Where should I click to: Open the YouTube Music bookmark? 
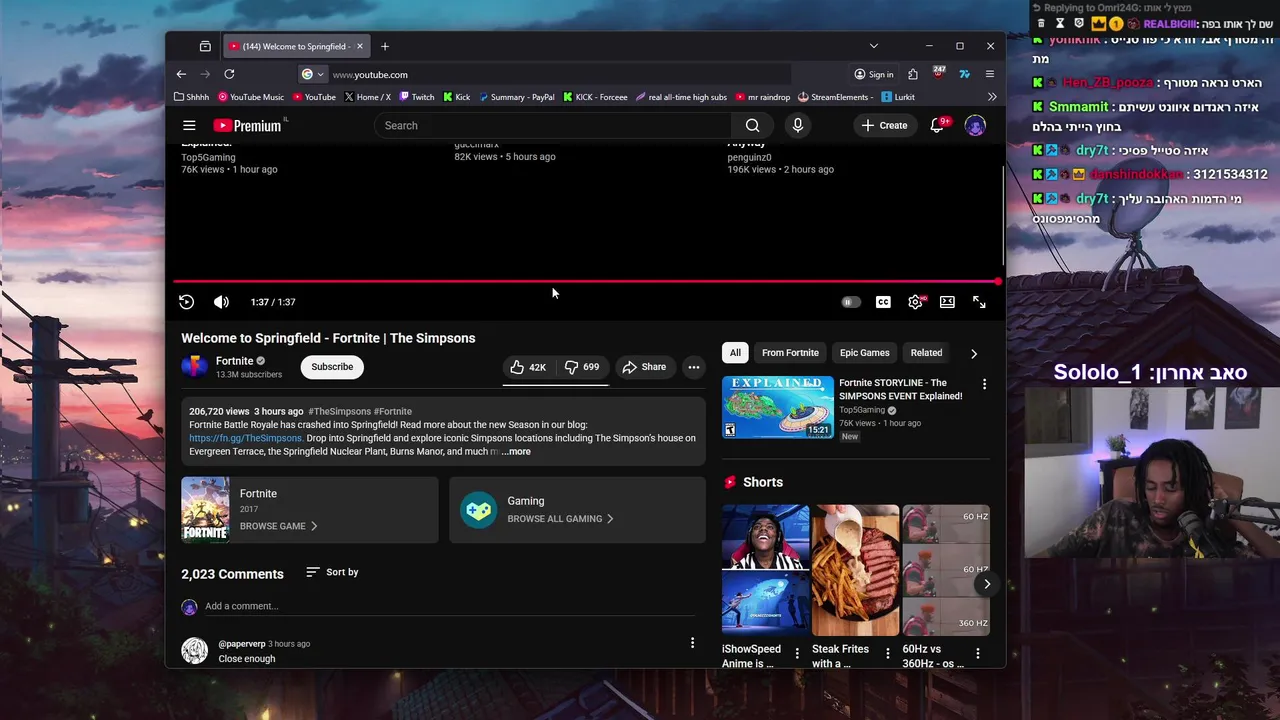251,97
